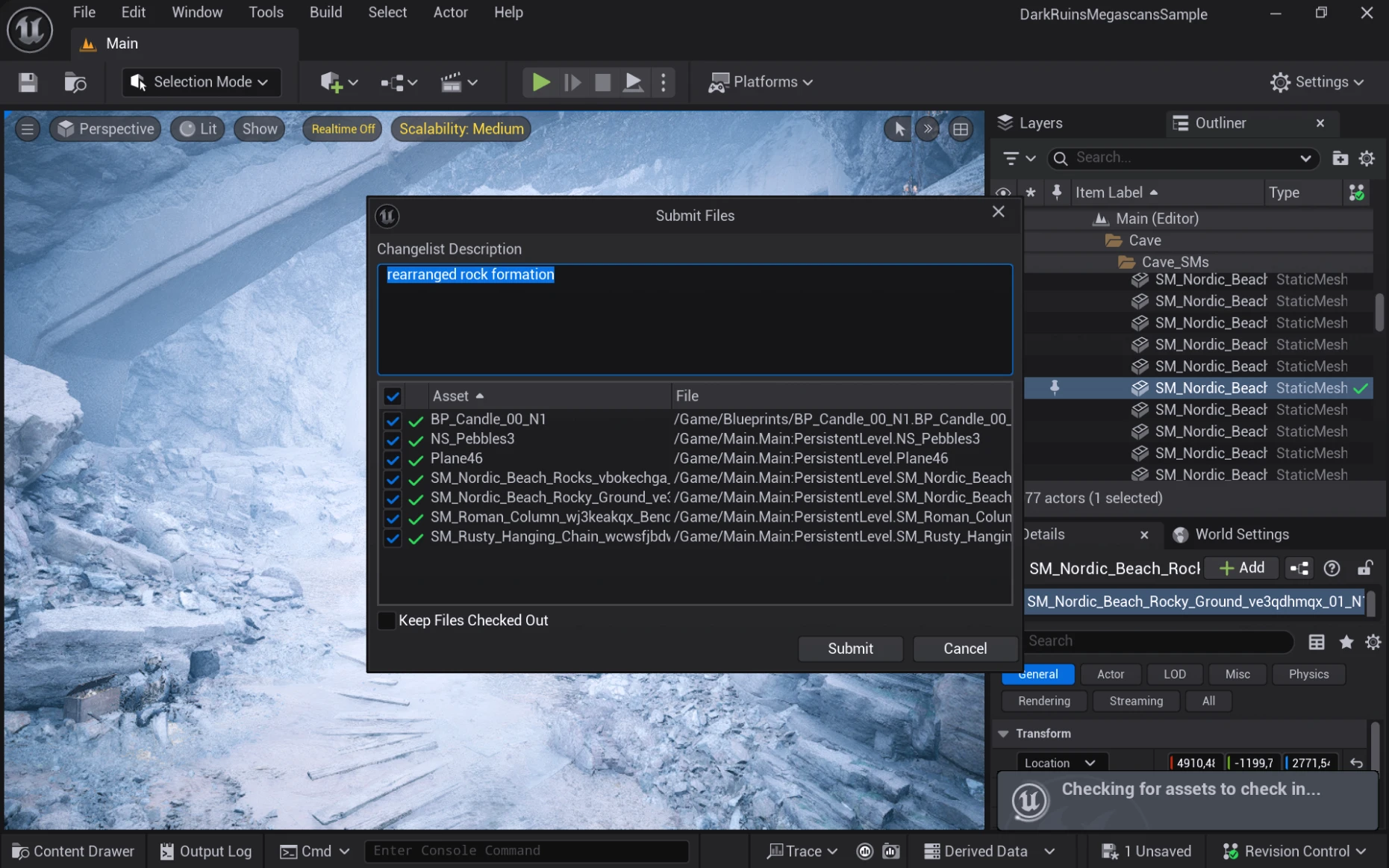
Task: Open the Outliner settings gear
Action: coord(1367,157)
